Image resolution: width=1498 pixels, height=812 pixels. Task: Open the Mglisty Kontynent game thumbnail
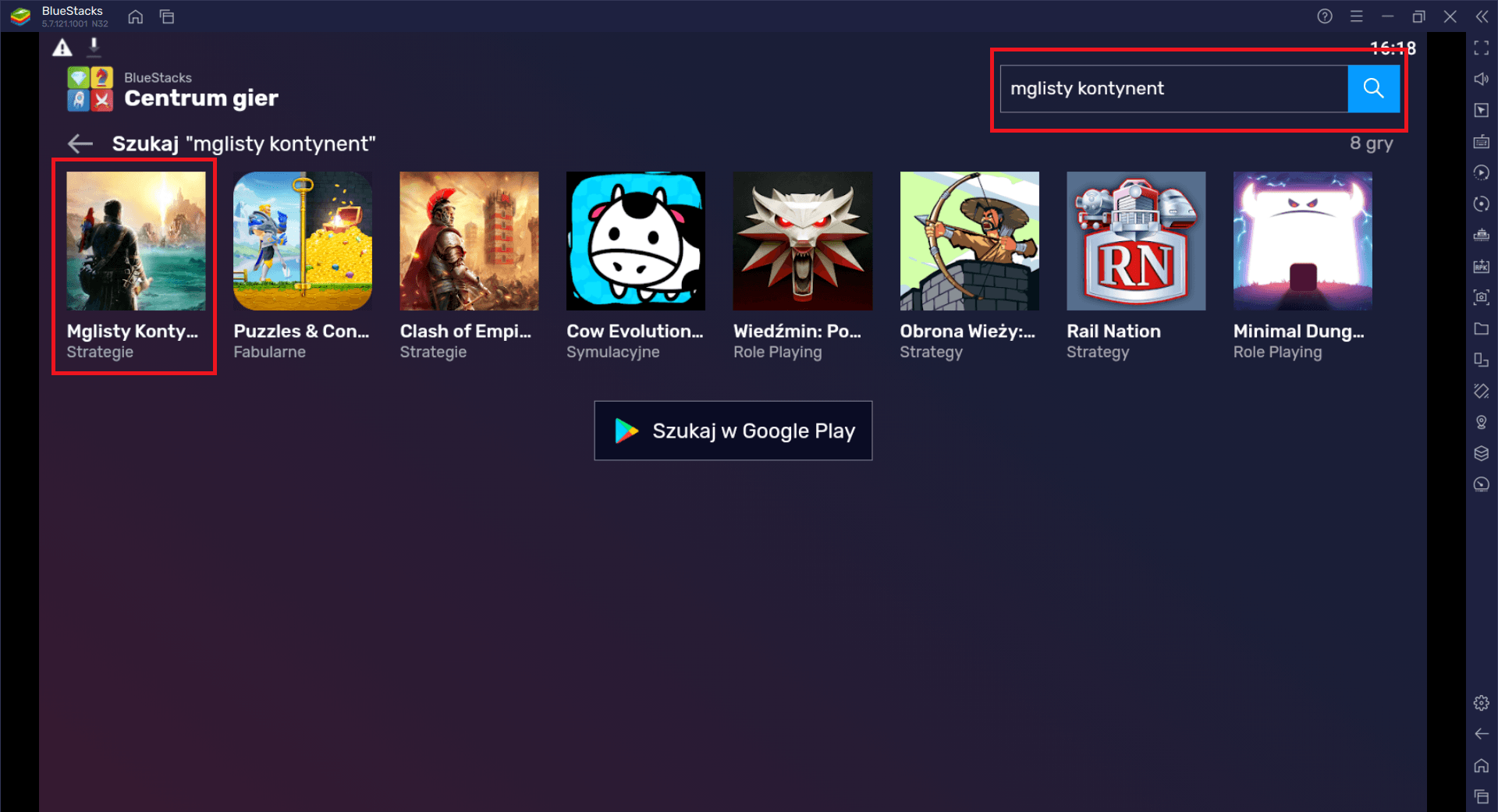click(x=136, y=241)
